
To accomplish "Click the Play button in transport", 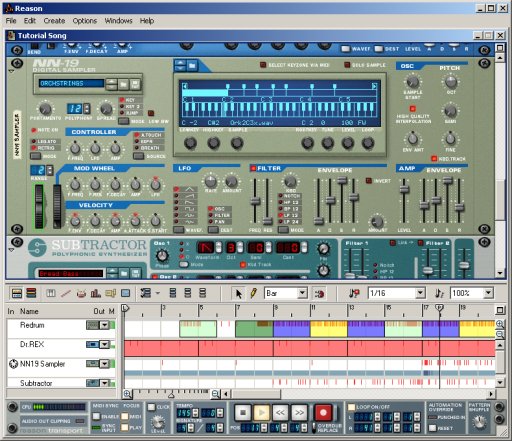I will (x=262, y=413).
